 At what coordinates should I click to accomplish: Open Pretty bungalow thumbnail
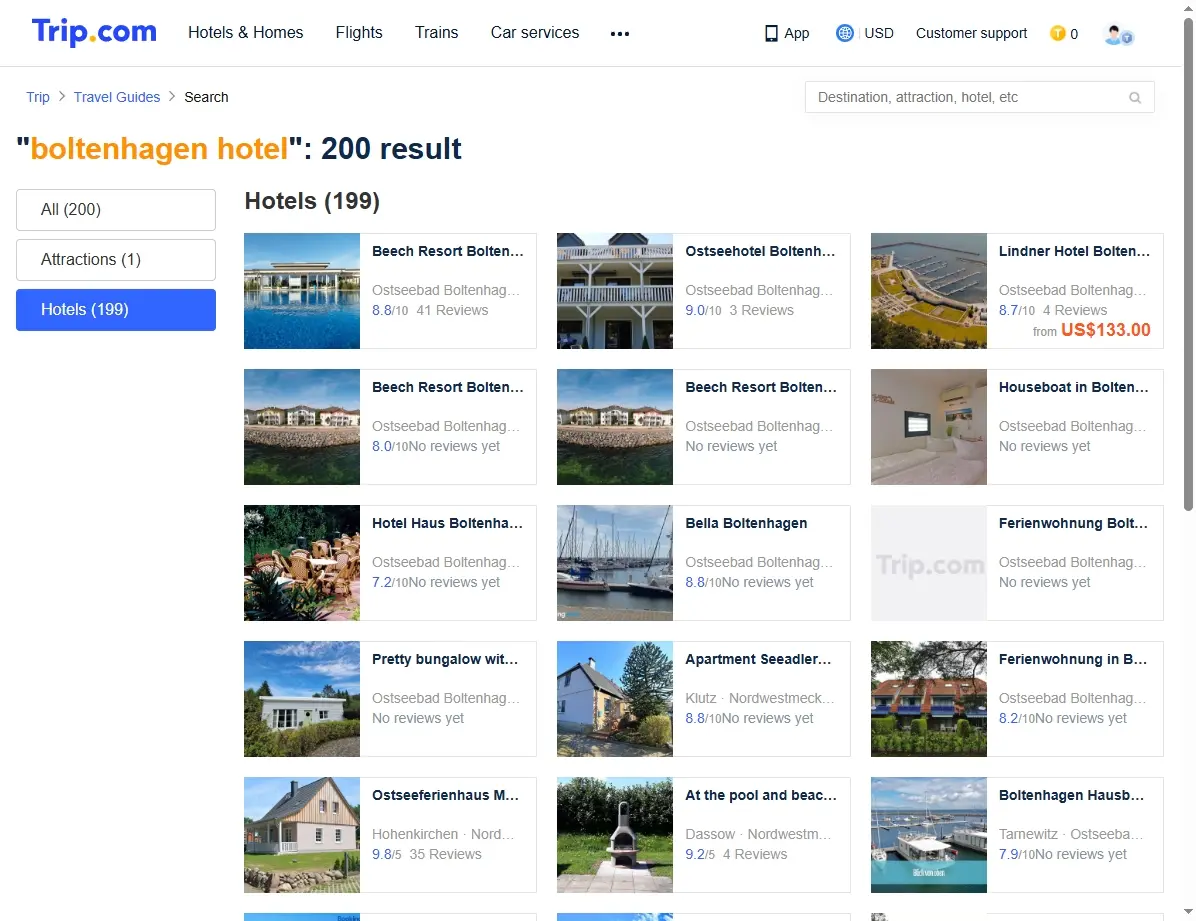coord(302,699)
